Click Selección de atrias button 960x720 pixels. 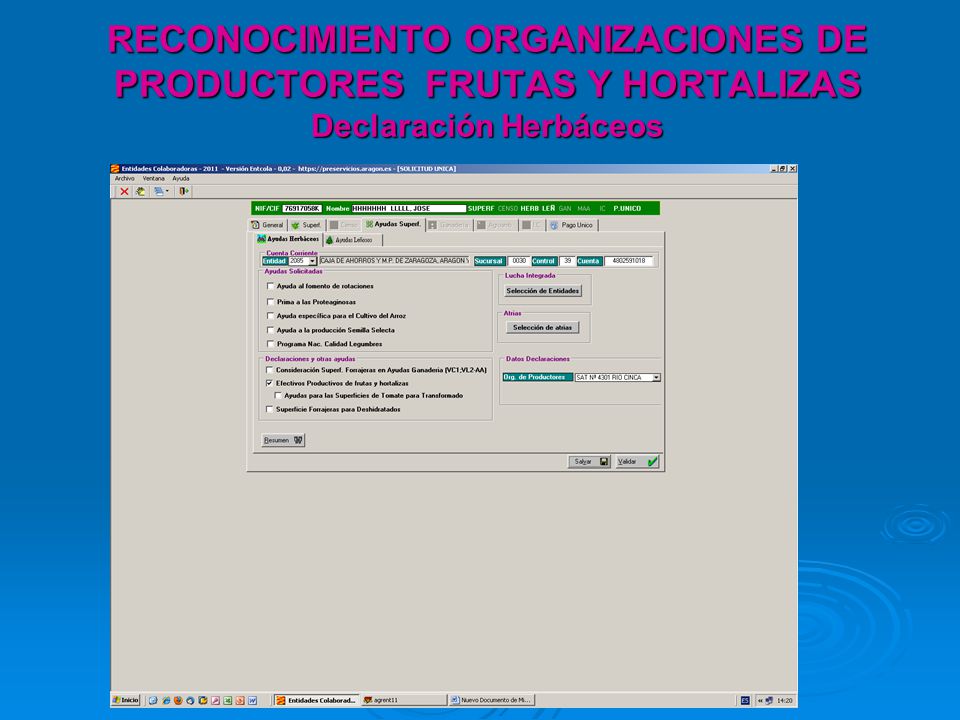pos(542,328)
